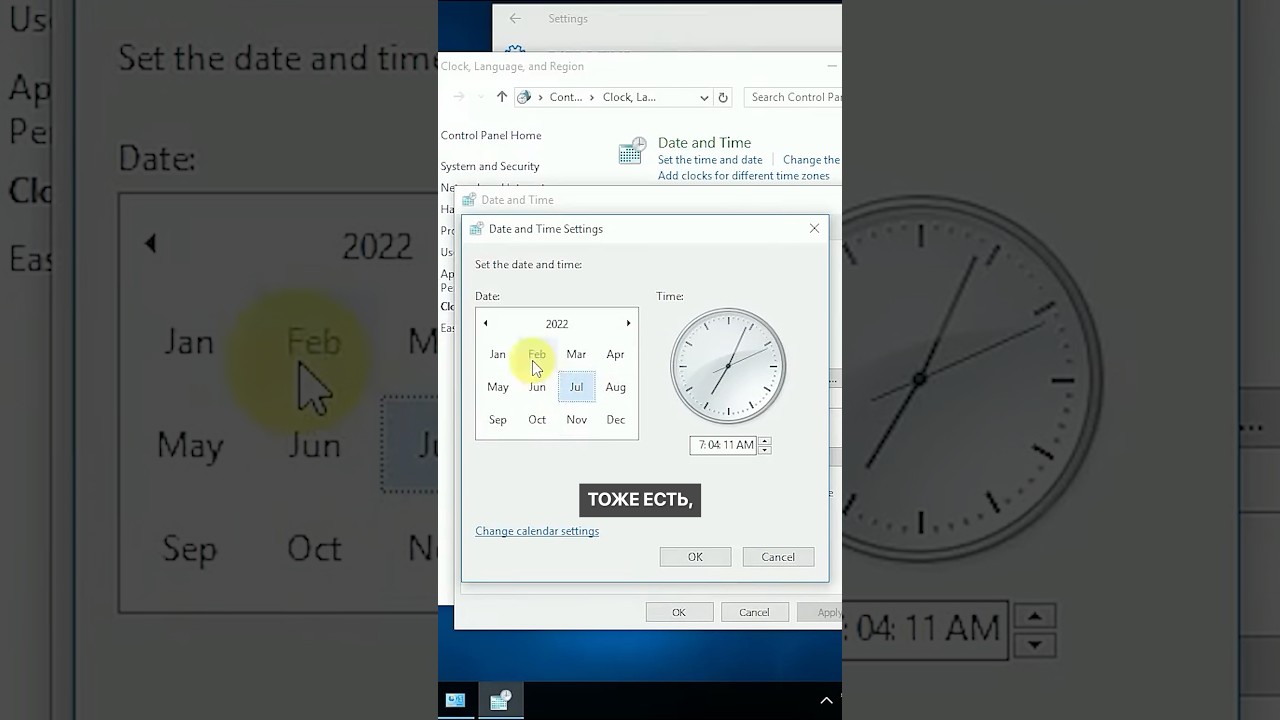Select Nov in the month grid
This screenshot has height=720, width=1280.
[576, 420]
